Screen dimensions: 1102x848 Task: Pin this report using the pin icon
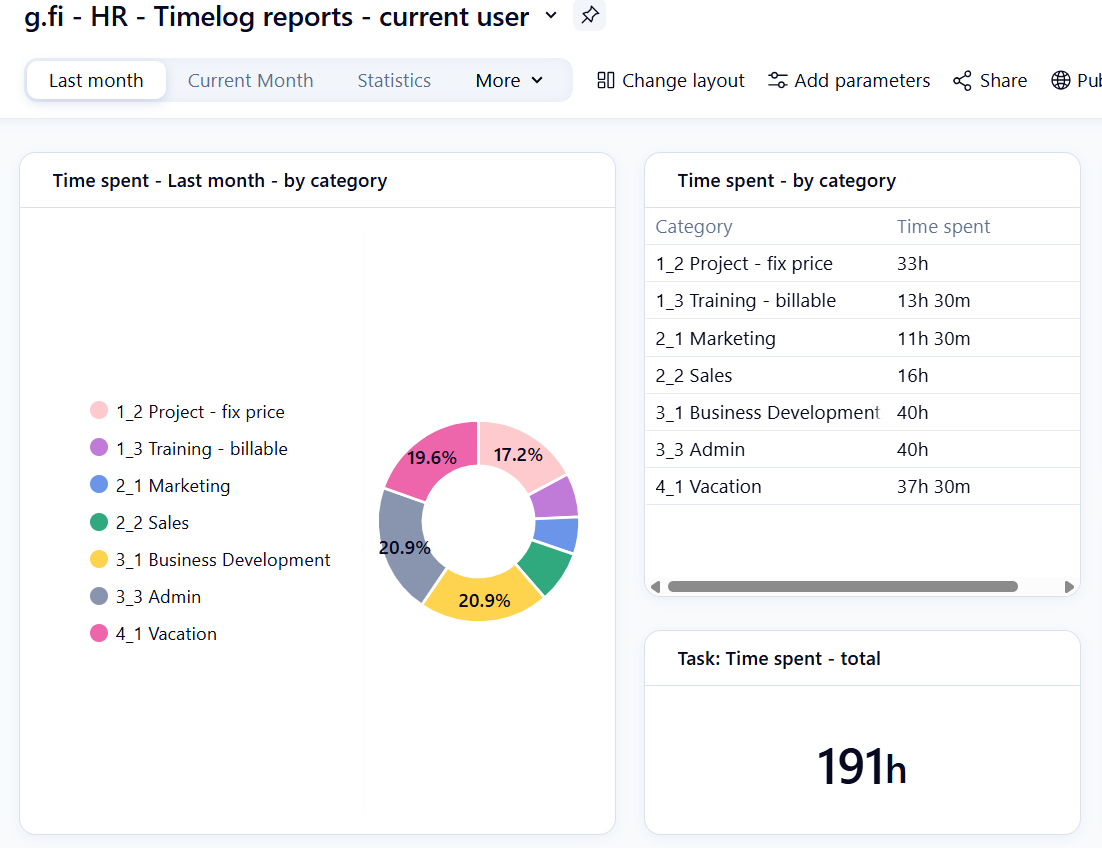589,15
